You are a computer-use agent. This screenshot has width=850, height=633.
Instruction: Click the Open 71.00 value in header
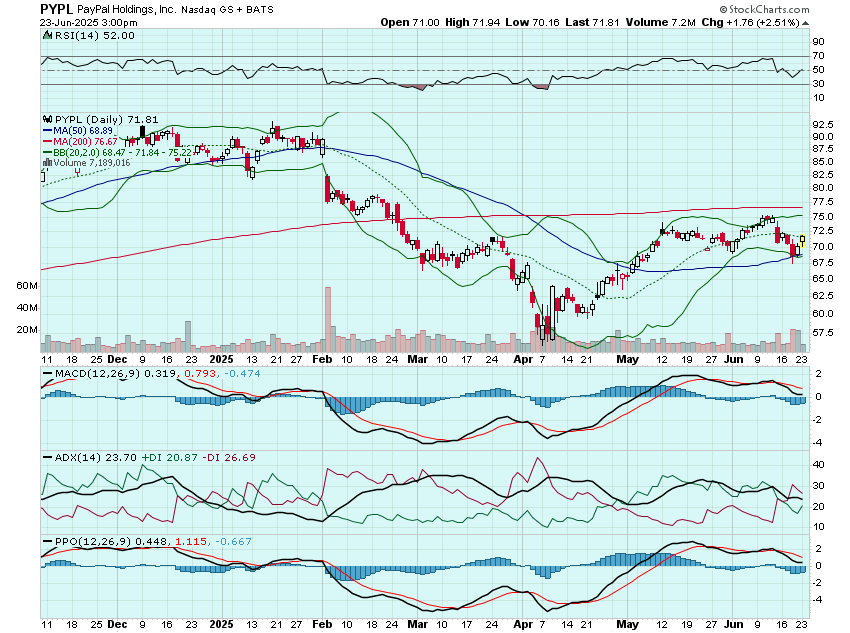410,22
